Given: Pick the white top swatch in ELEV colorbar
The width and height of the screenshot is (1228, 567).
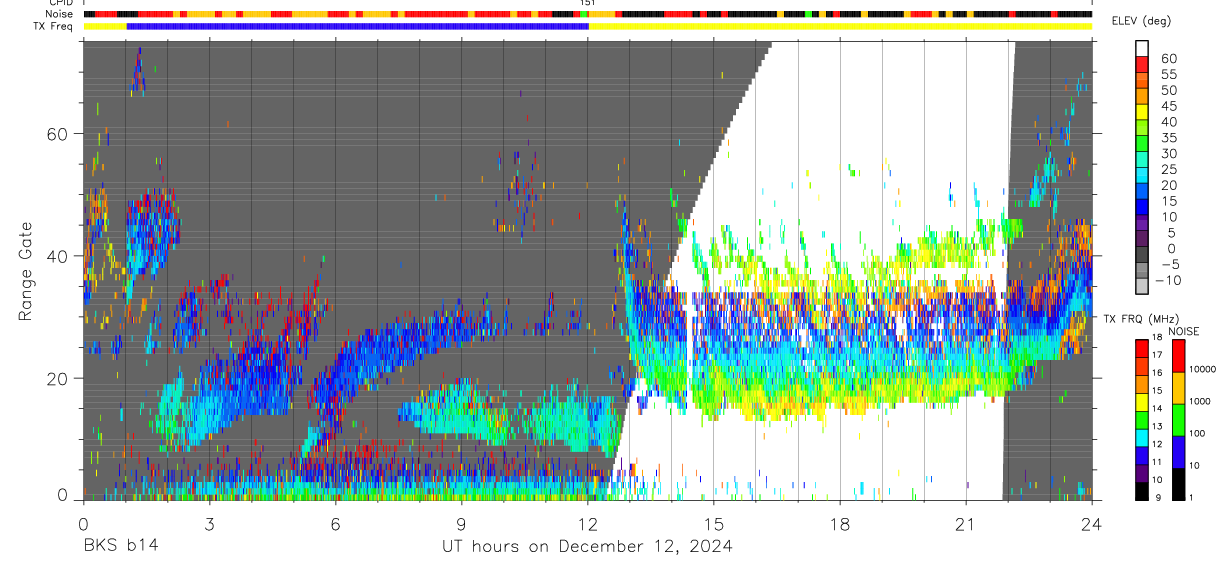Looking at the screenshot, I should tap(1142, 48).
